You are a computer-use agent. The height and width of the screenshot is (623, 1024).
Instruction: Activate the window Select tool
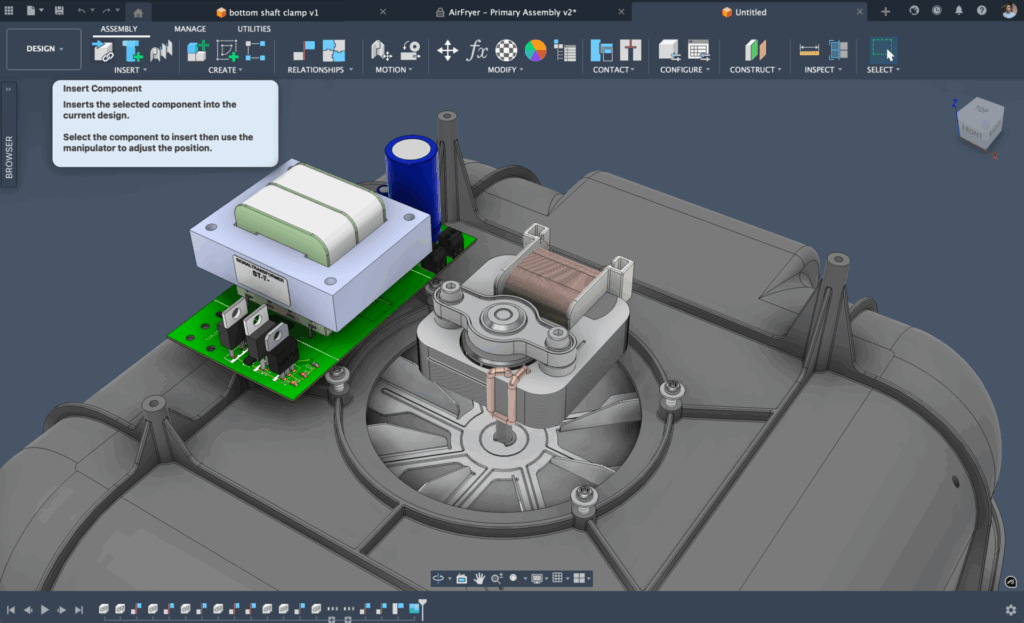coord(884,48)
